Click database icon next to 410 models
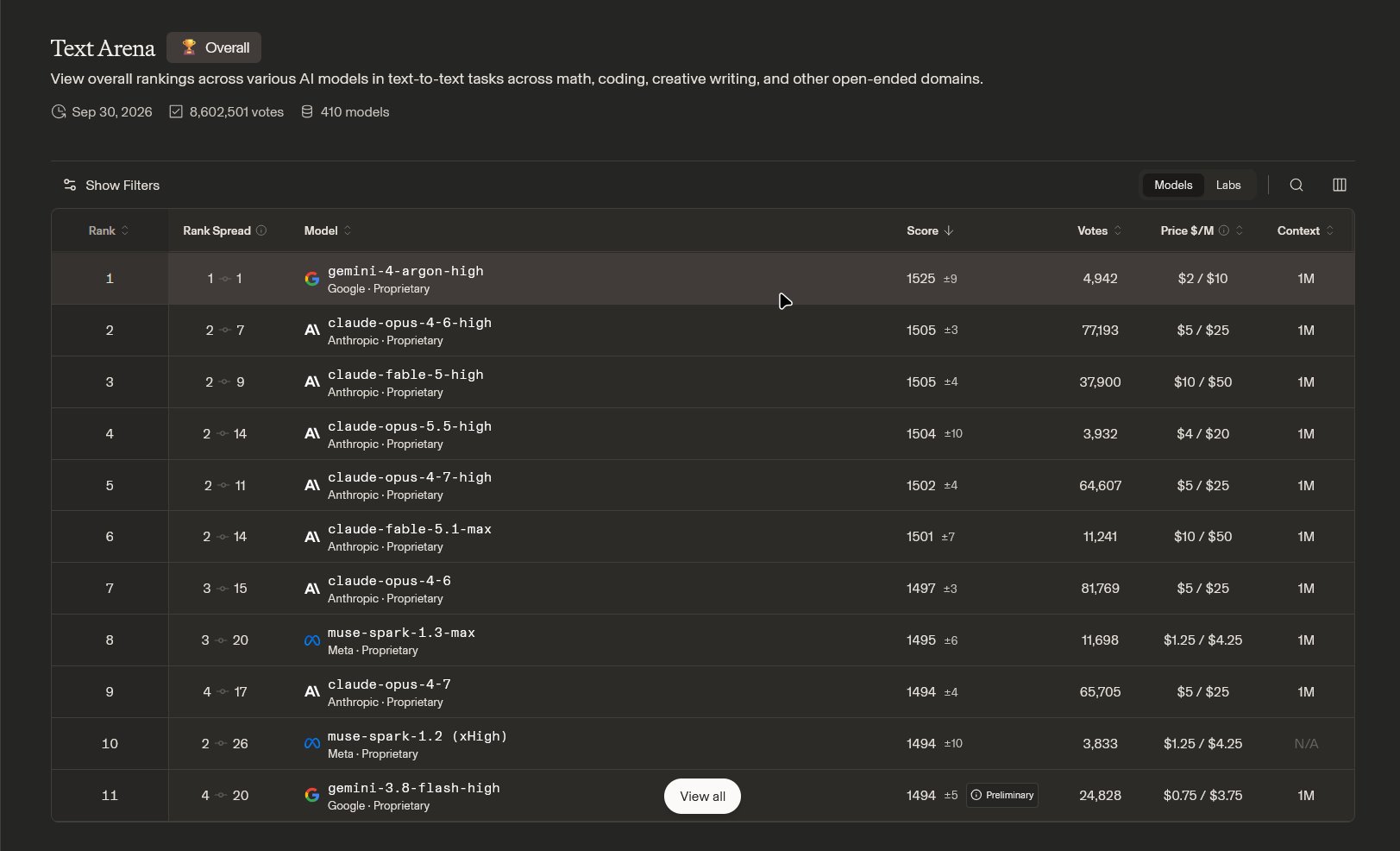The height and width of the screenshot is (851, 1400). (x=307, y=112)
